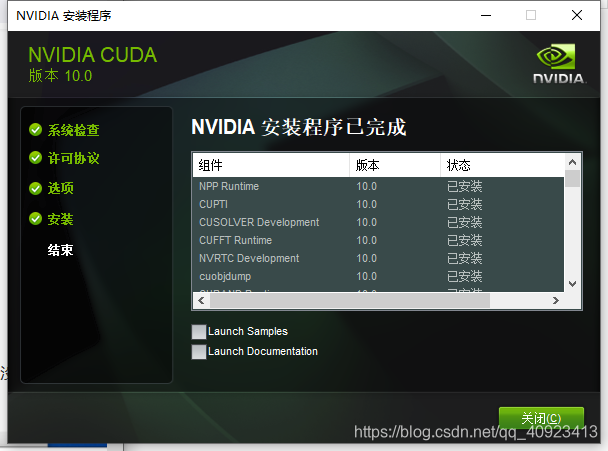Image resolution: width=608 pixels, height=451 pixels.
Task: Click the 版本 column header
Action: tap(395, 166)
